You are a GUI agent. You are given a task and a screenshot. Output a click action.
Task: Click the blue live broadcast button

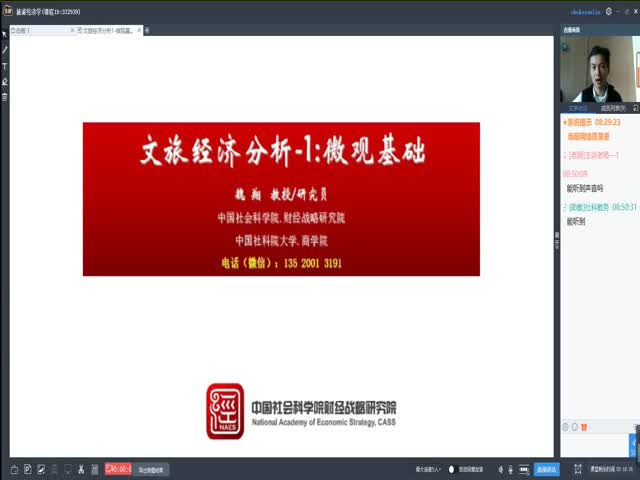click(547, 470)
